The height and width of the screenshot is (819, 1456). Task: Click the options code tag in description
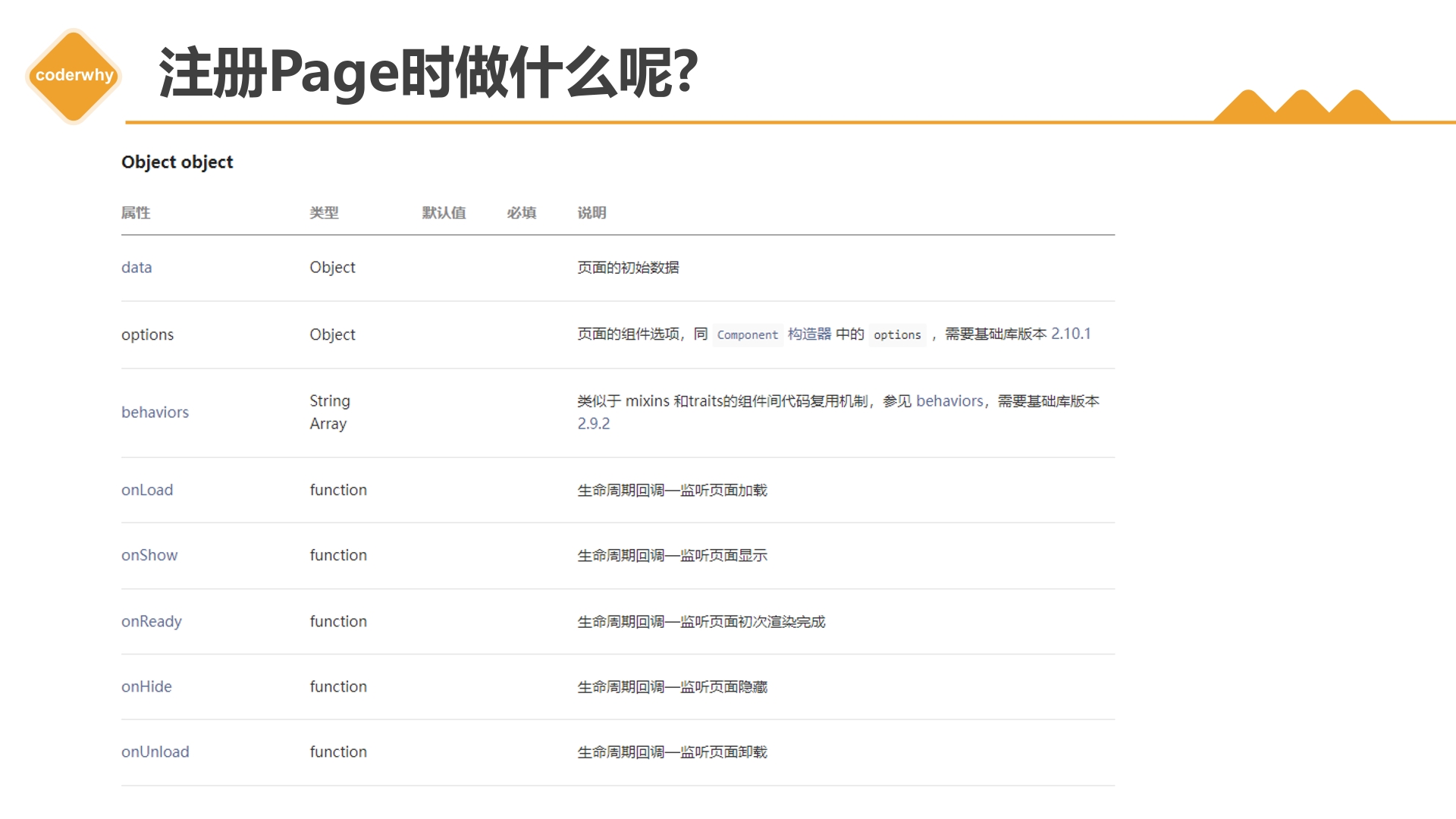pos(897,334)
